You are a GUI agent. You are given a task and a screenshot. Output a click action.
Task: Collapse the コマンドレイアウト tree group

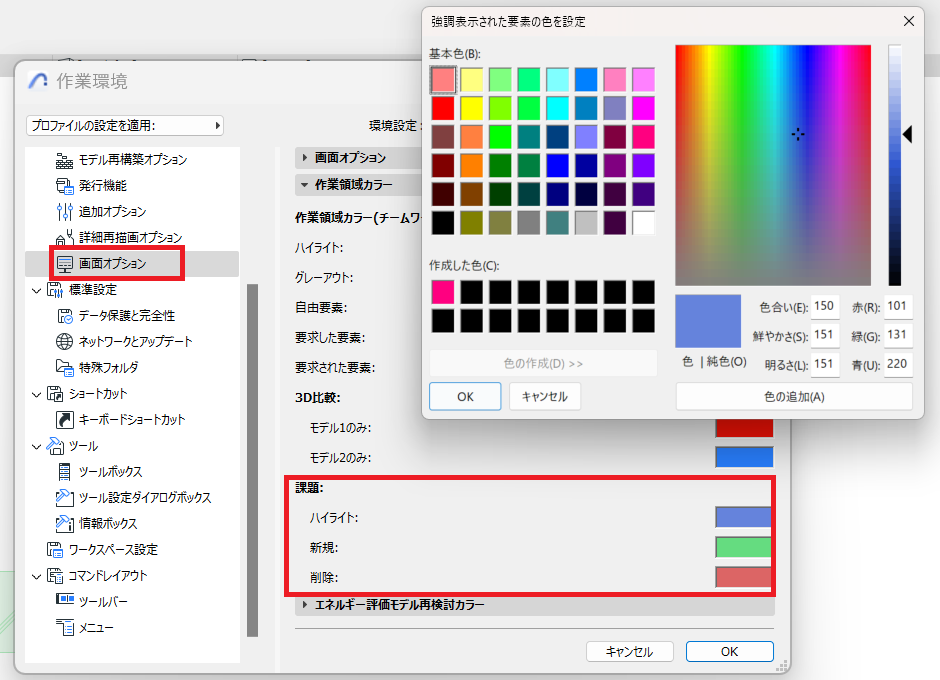point(37,576)
